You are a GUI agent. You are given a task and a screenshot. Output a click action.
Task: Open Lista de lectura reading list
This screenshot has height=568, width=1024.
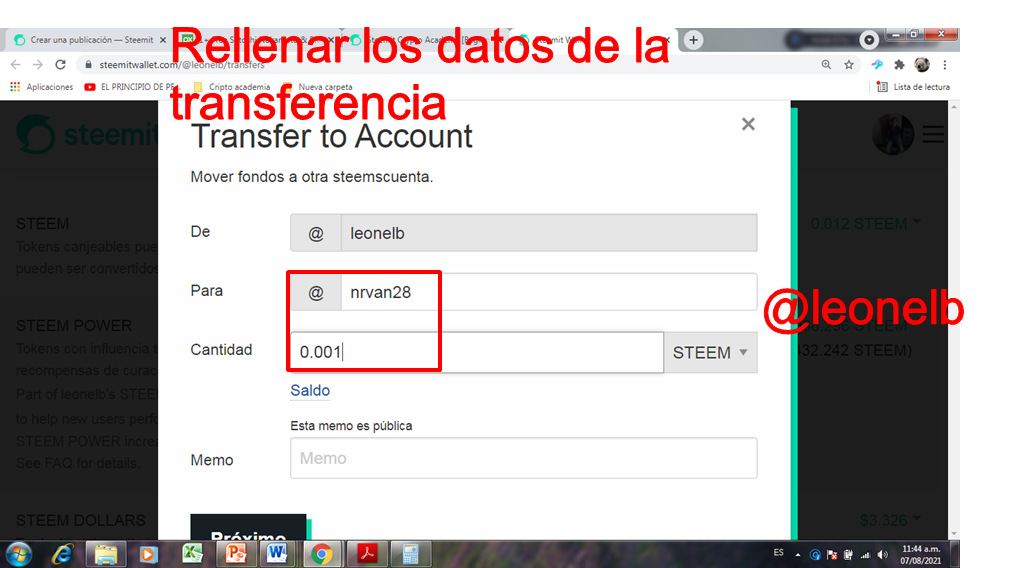point(913,87)
